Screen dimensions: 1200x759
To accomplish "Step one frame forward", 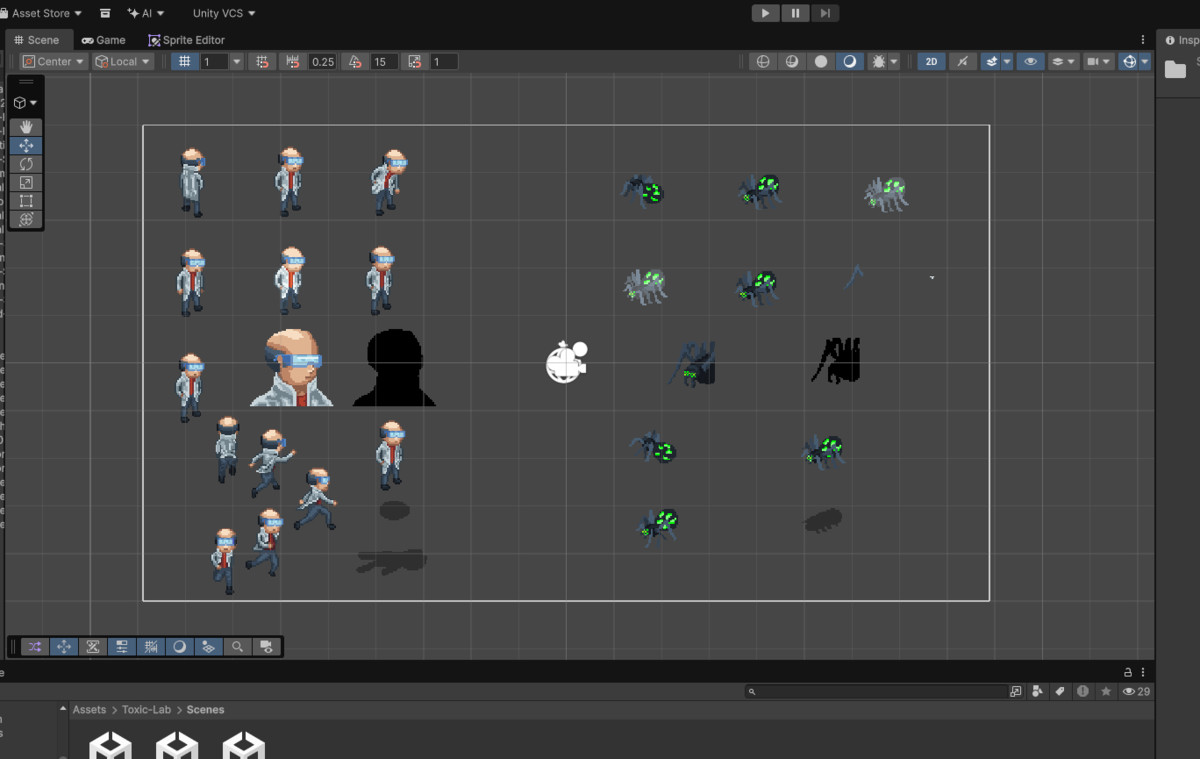I will [x=824, y=13].
